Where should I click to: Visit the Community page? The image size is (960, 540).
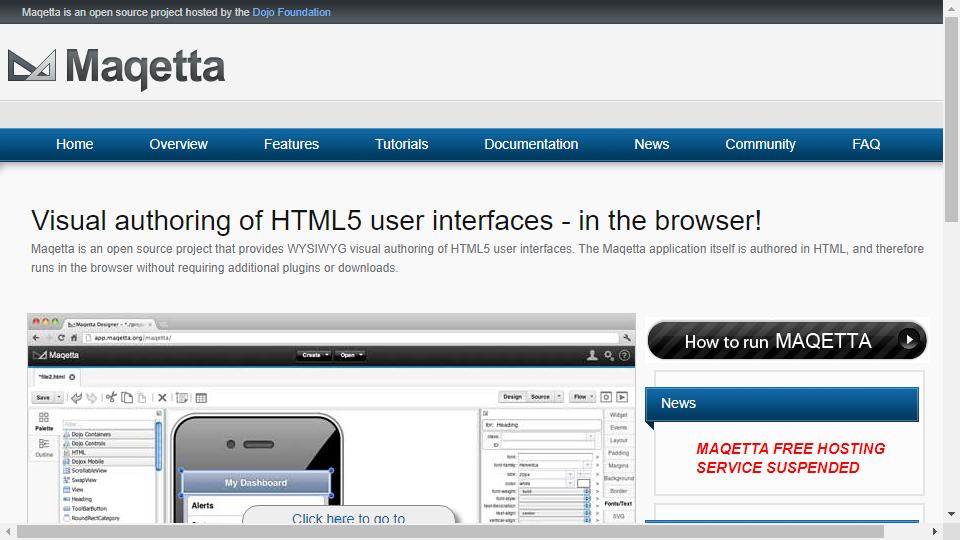tap(760, 144)
